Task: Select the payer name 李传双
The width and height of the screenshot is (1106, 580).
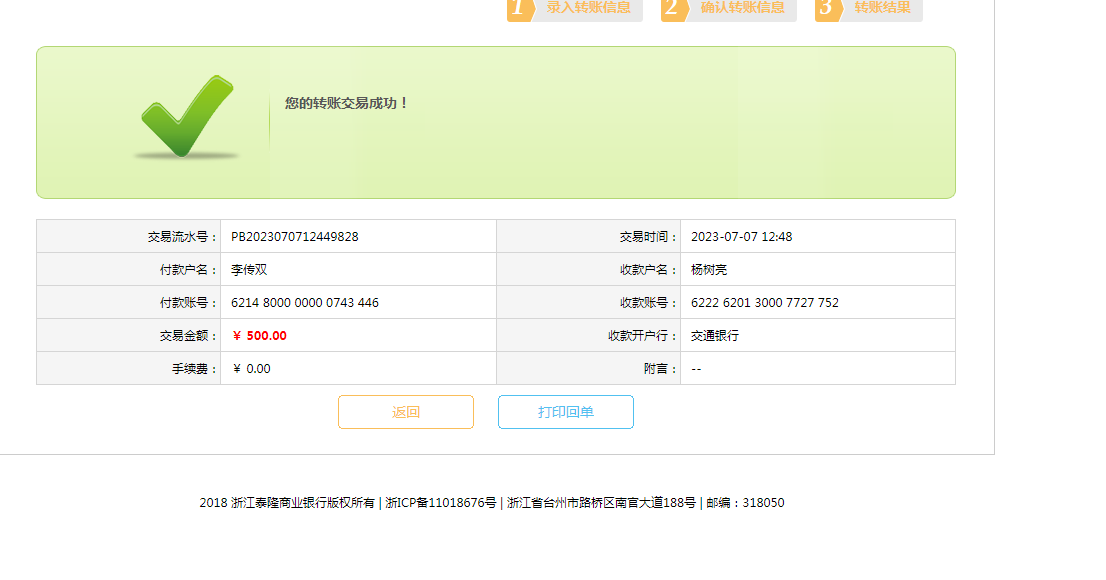Action: pyautogui.click(x=249, y=270)
